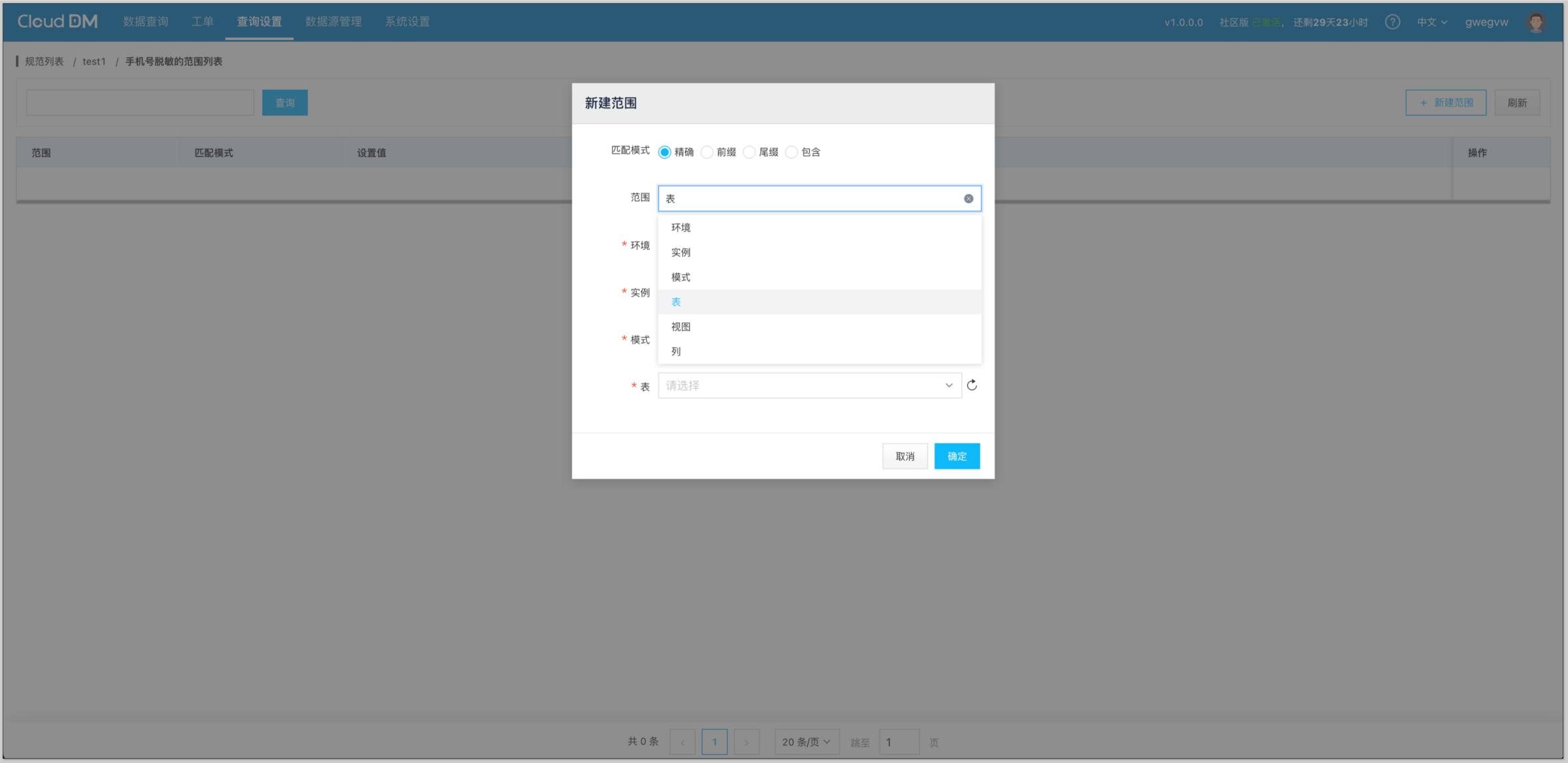Select the 前缀 radio option
Image resolution: width=1568 pixels, height=763 pixels.
(x=707, y=152)
